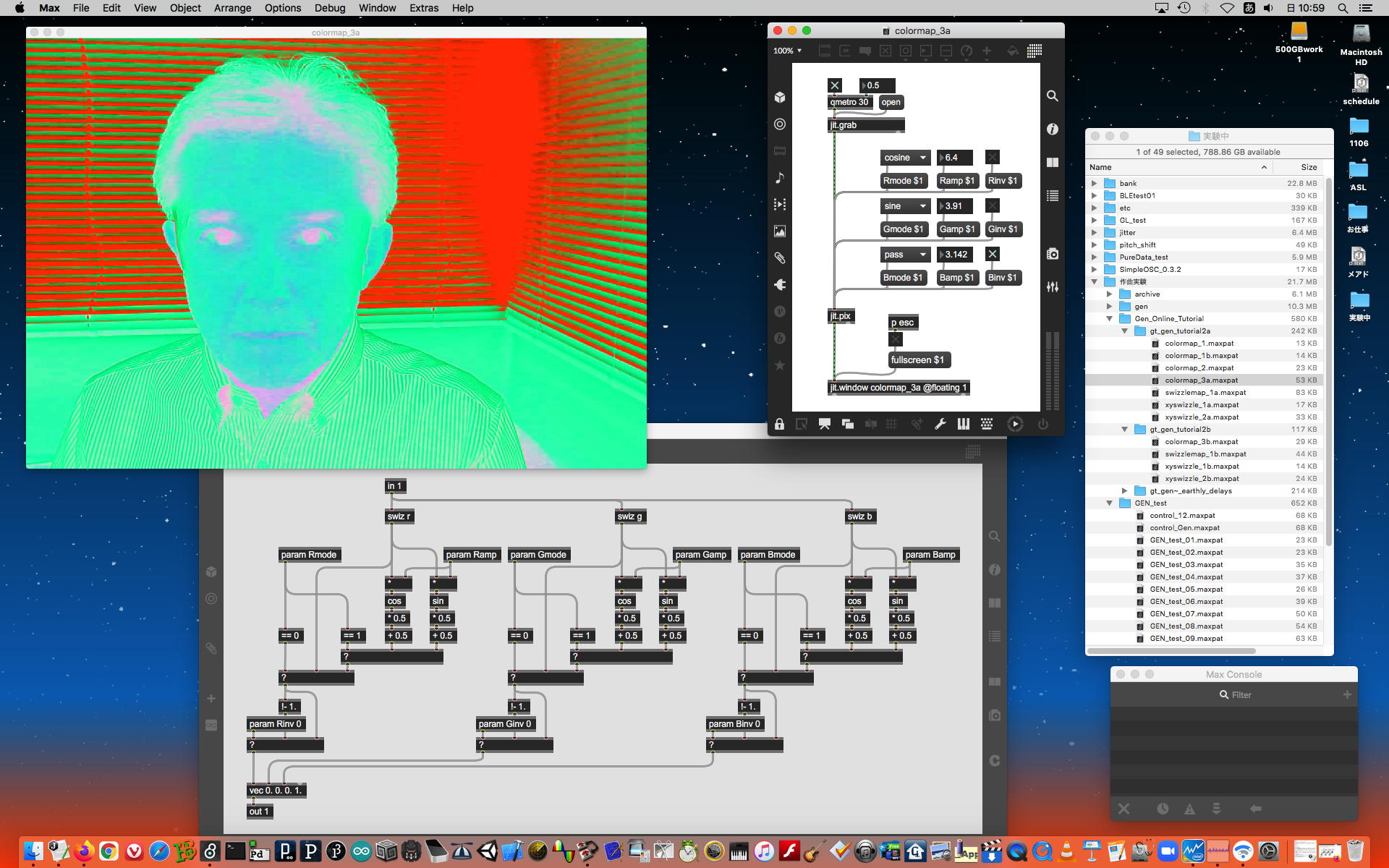Click the wrench debugging tool icon
This screenshot has width=1389, height=868.
point(940,425)
